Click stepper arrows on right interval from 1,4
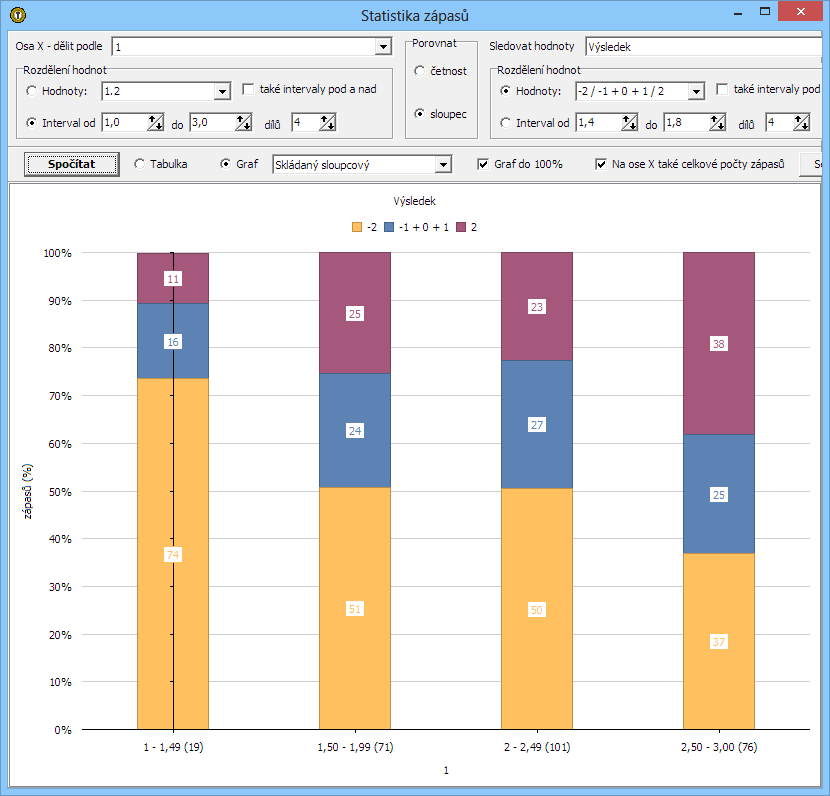The image size is (830, 796). [629, 123]
